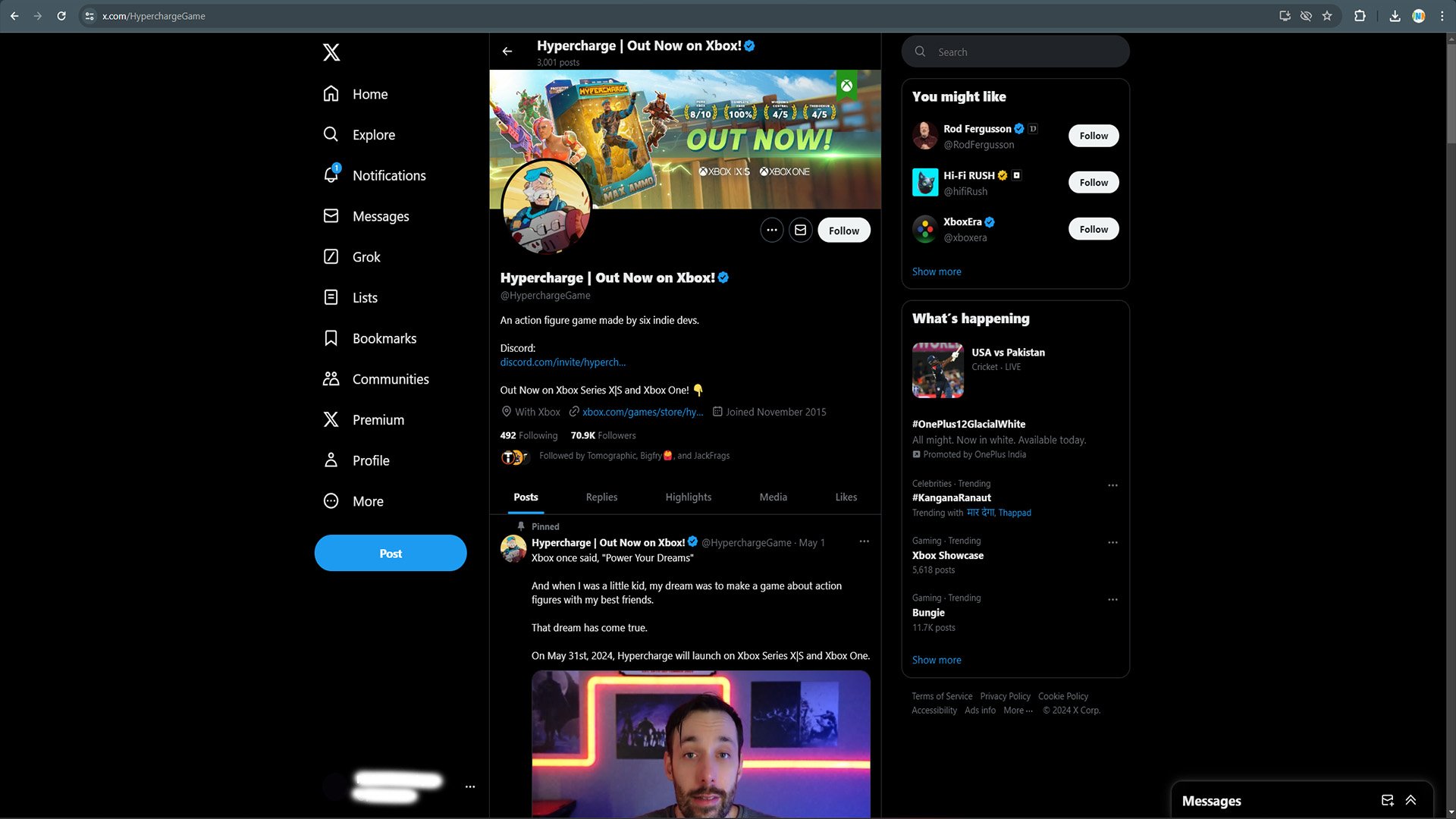The height and width of the screenshot is (819, 1456).
Task: Expand the Messages drawer with the chevrons
Action: coord(1410,800)
